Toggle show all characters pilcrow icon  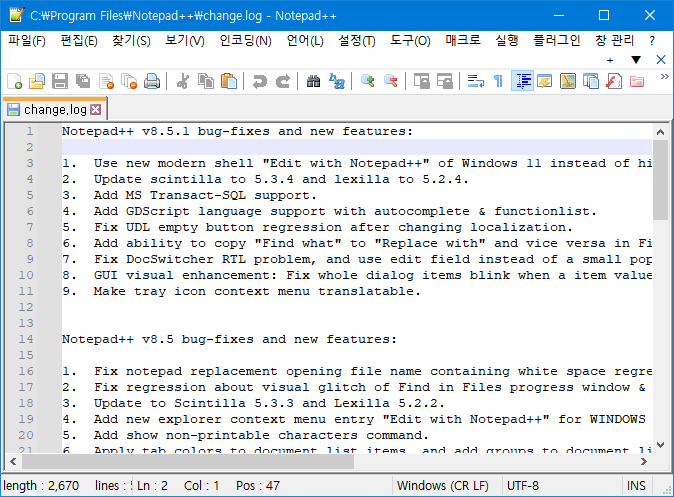(499, 81)
